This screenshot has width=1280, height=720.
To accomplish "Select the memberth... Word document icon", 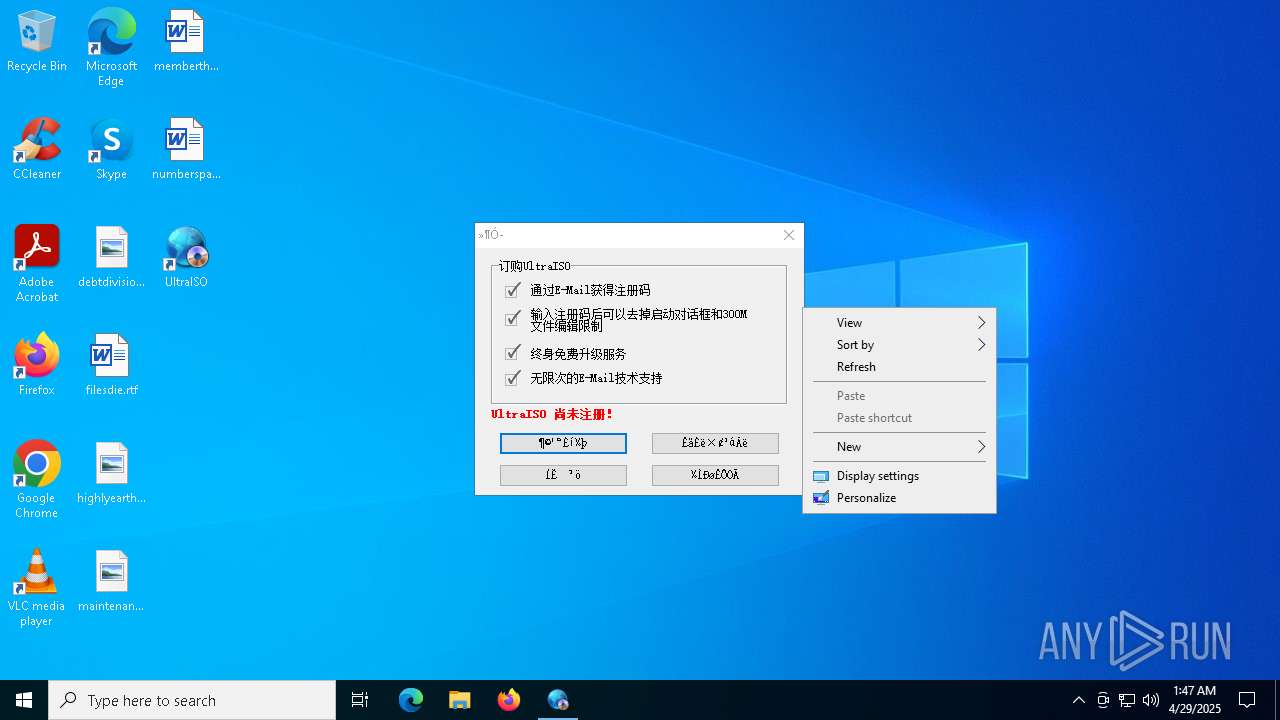I will click(186, 42).
